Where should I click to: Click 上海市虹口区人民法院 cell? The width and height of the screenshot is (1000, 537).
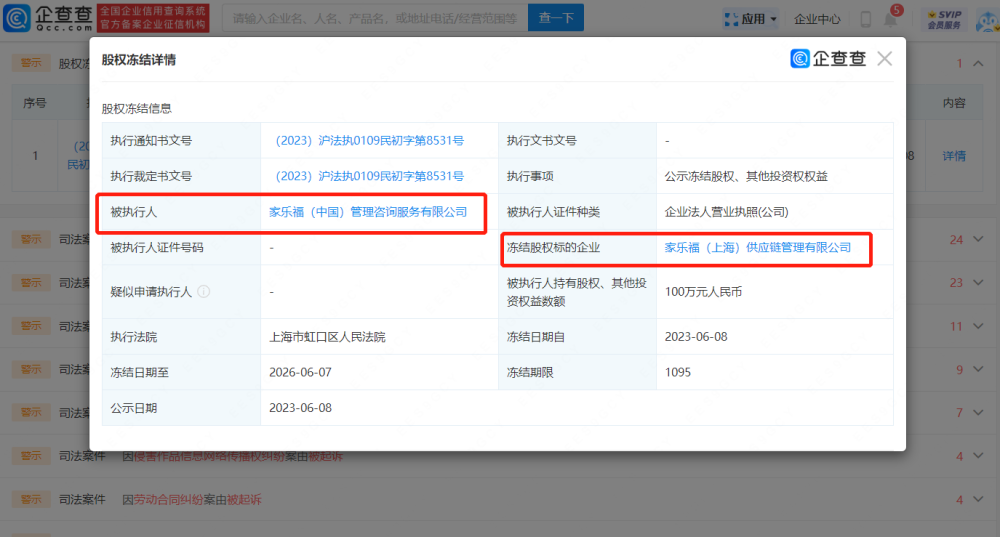tap(327, 337)
